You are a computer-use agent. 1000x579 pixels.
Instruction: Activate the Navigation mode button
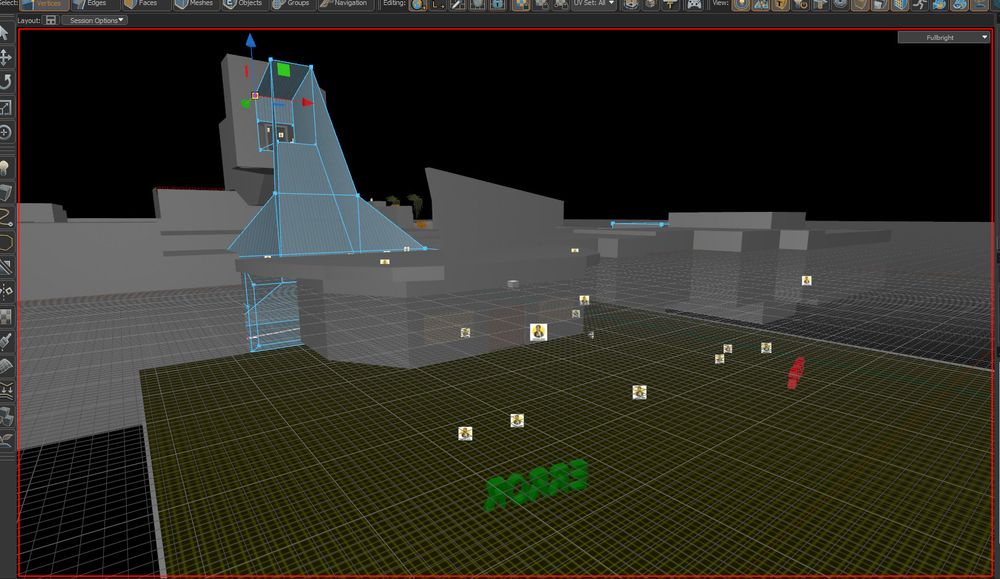tap(344, 4)
